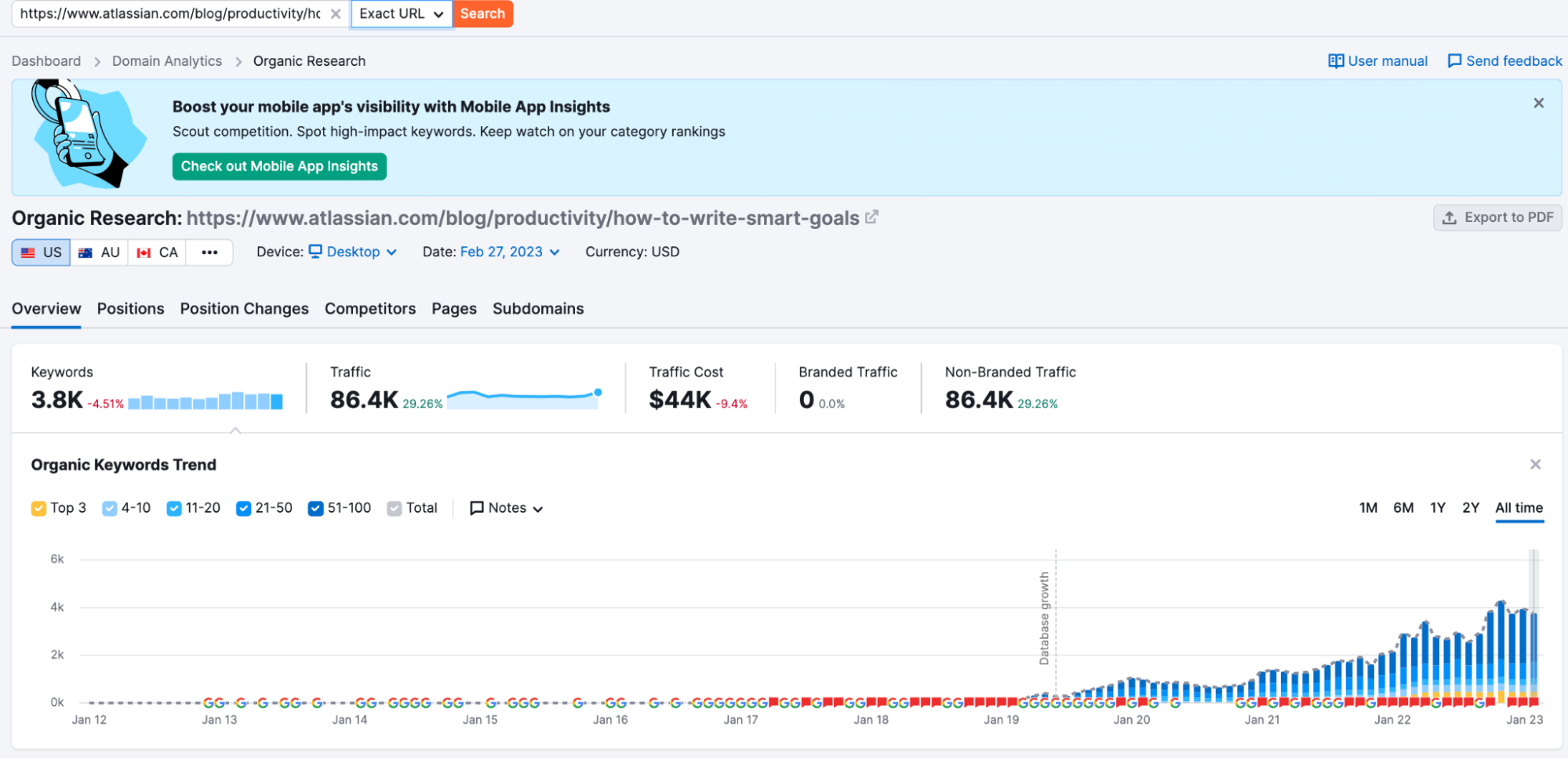Click the tallest bar before Jan 23
This screenshot has height=759, width=1568.
pyautogui.click(x=1501, y=651)
